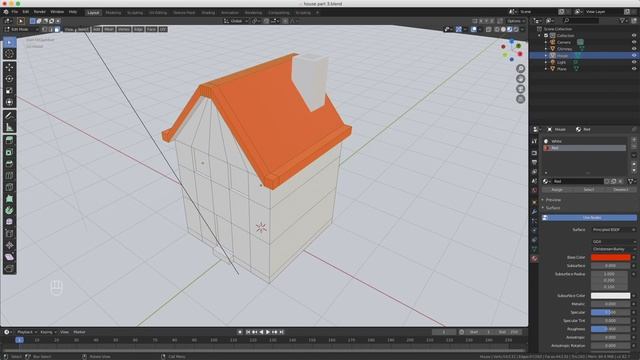This screenshot has width=640, height=360.
Task: Expand the Camera item in outliner
Action: [546, 42]
